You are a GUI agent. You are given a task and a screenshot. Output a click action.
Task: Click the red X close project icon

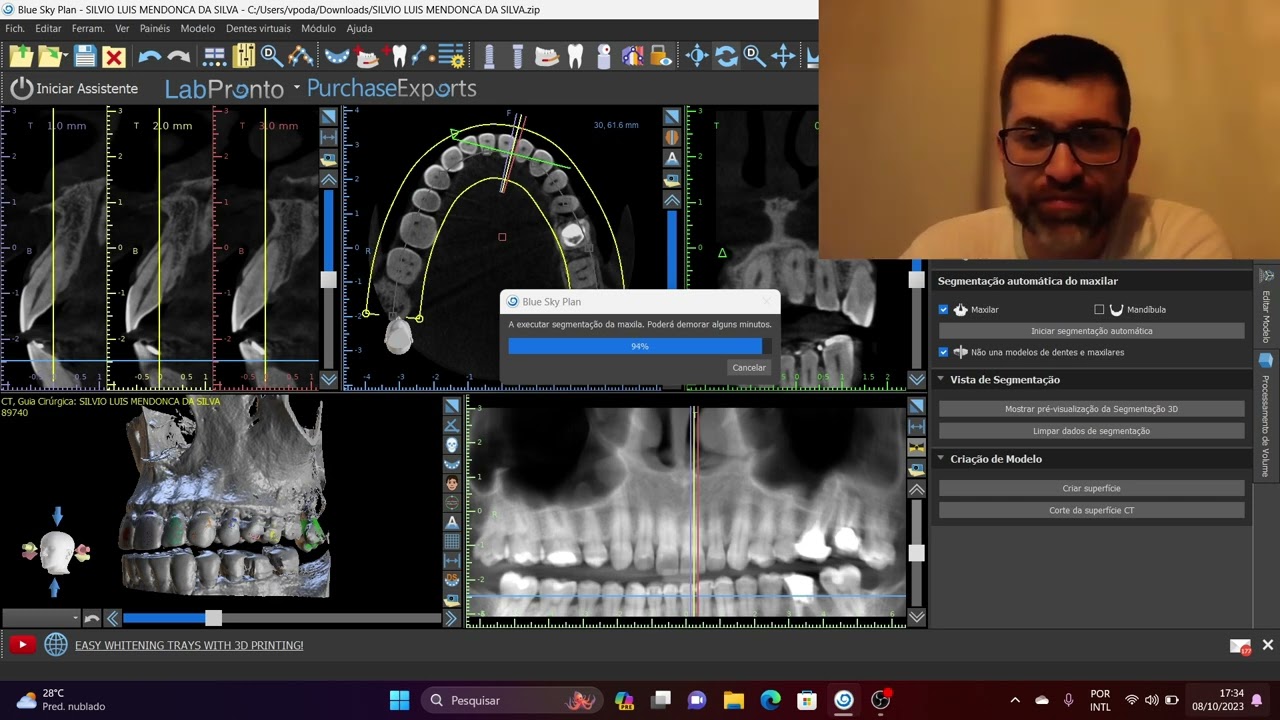114,57
